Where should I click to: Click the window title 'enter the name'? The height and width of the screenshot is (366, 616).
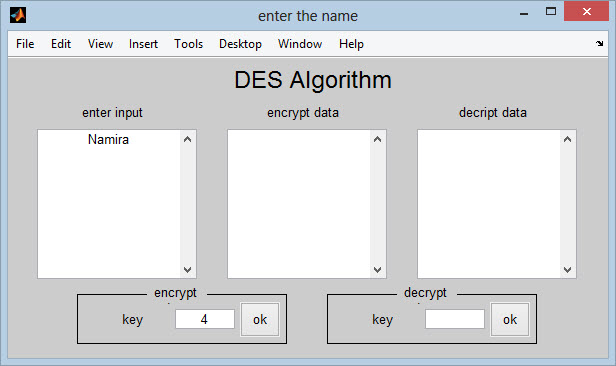pyautogui.click(x=308, y=16)
